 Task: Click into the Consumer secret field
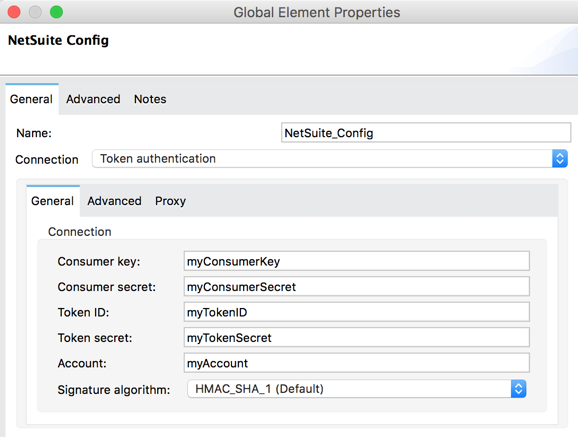click(x=356, y=287)
